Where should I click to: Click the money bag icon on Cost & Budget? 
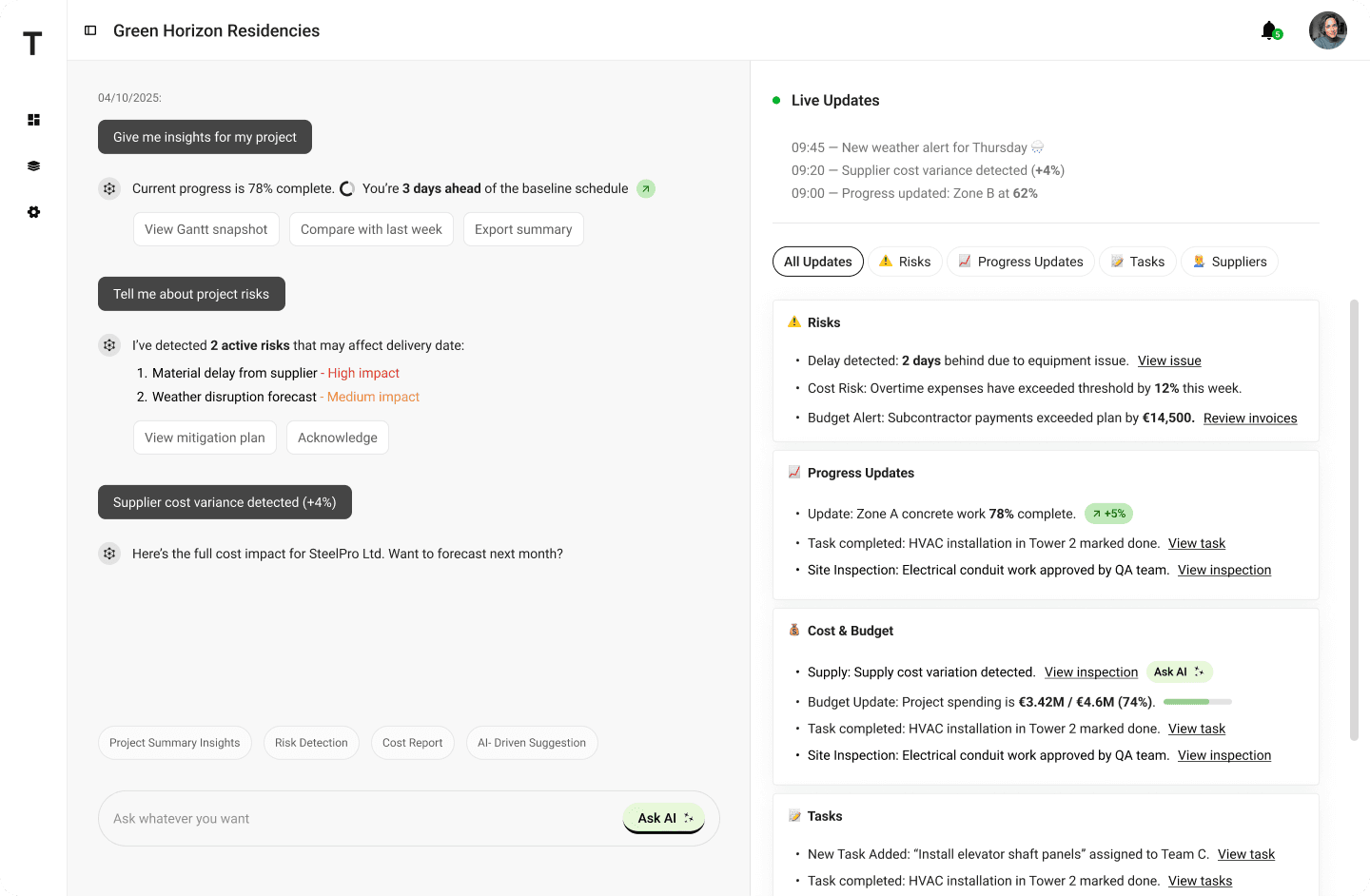(793, 630)
